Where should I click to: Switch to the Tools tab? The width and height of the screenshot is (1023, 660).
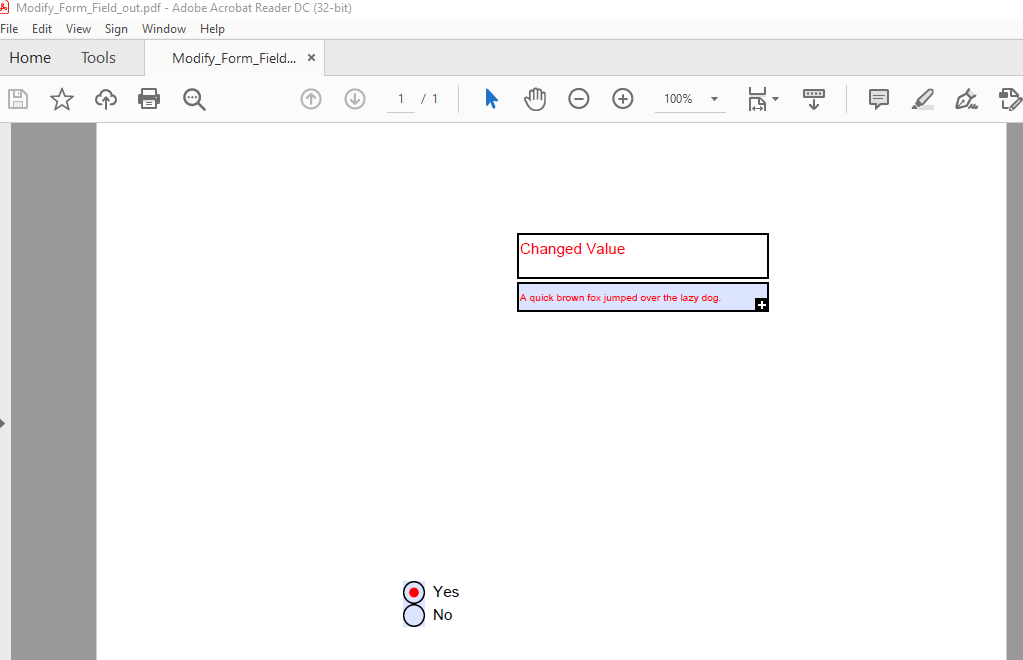[97, 57]
